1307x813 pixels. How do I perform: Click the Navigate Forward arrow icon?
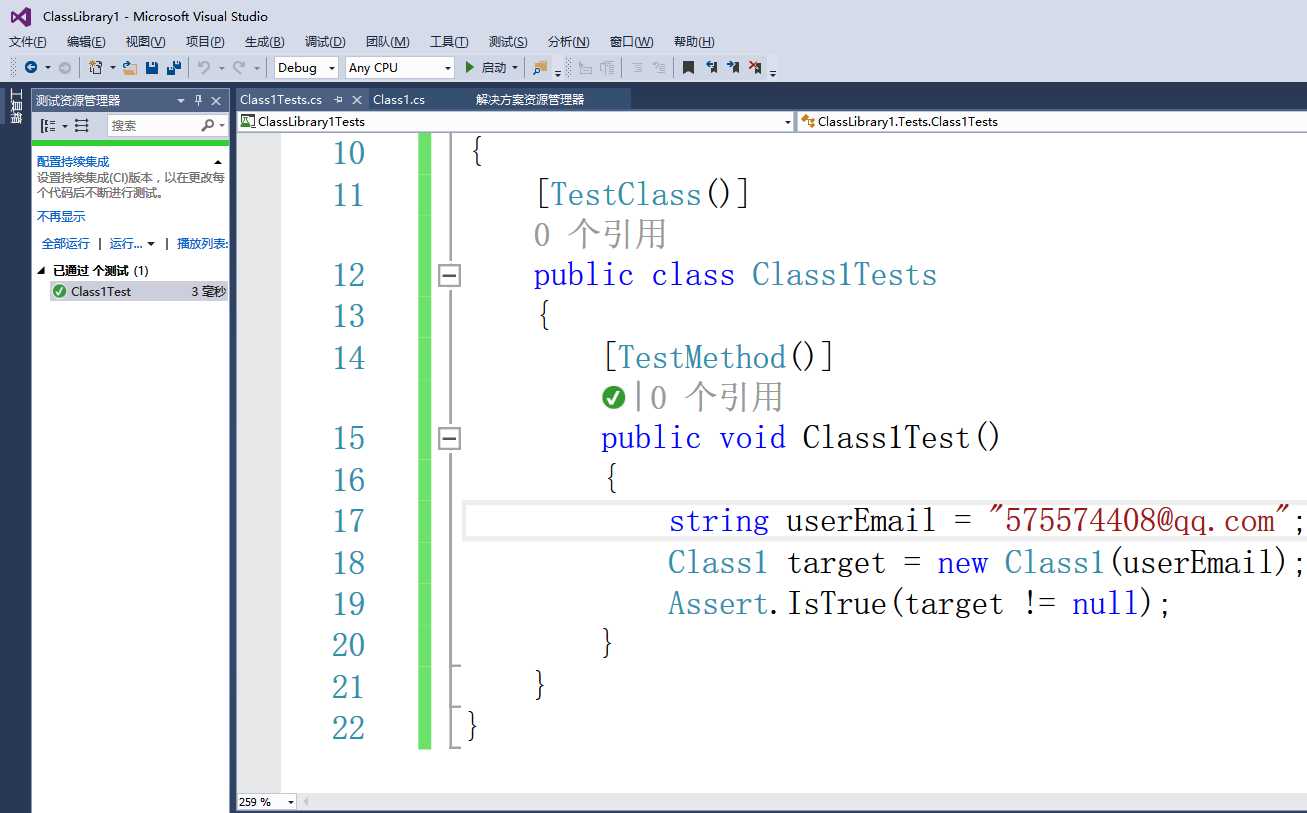coord(65,67)
